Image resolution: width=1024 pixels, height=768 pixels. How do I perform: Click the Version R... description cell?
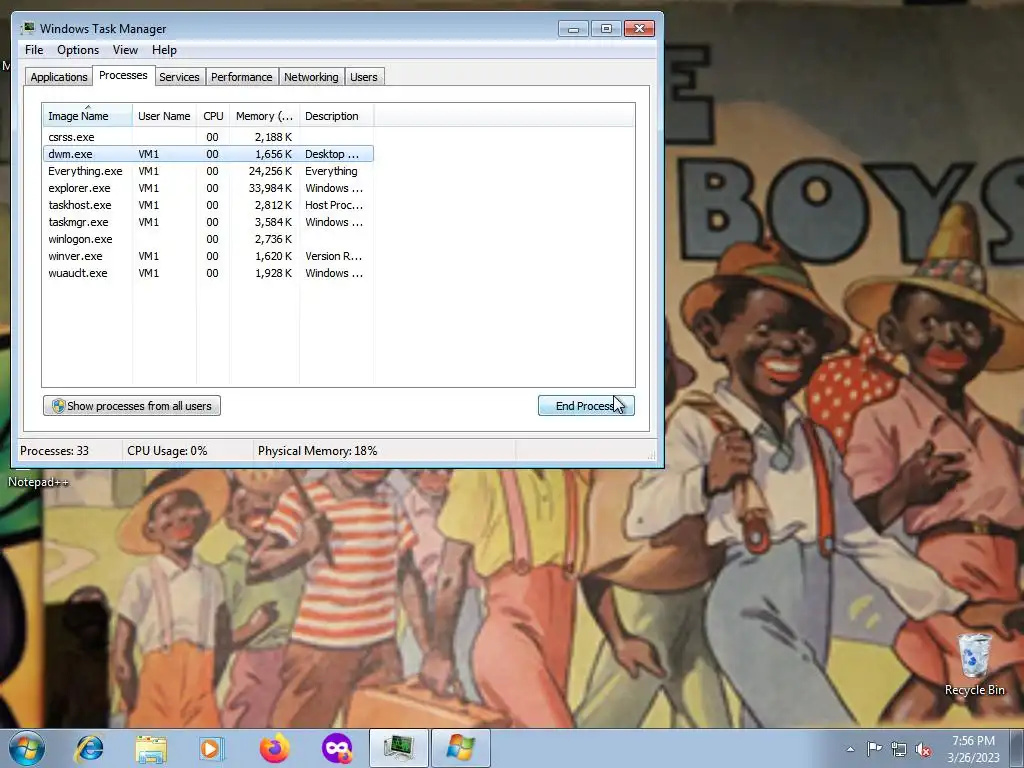click(333, 256)
